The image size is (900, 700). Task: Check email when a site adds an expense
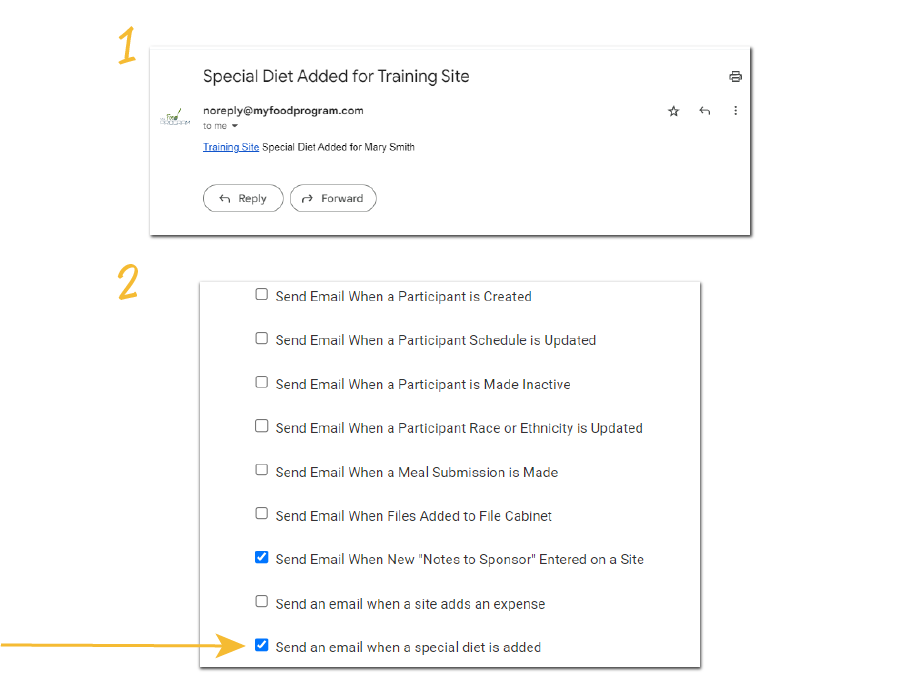point(262,602)
